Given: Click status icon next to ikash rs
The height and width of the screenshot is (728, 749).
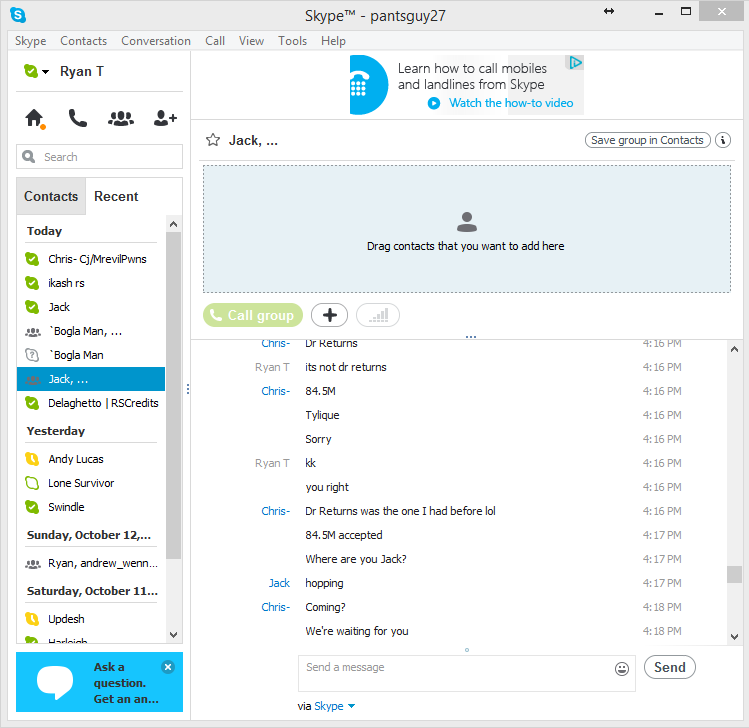Looking at the screenshot, I should click(32, 283).
